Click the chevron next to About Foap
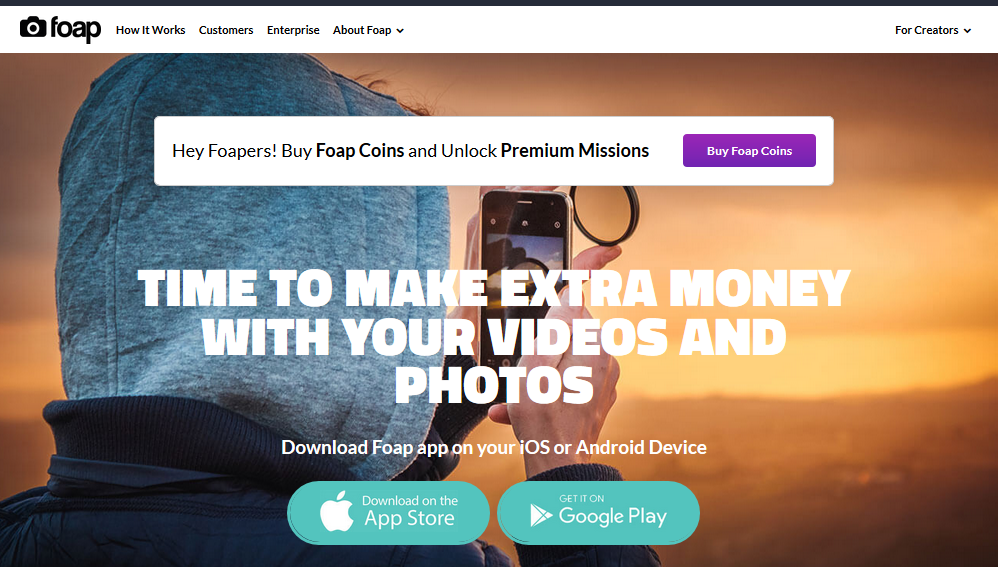This screenshot has width=999, height=567. (x=400, y=31)
